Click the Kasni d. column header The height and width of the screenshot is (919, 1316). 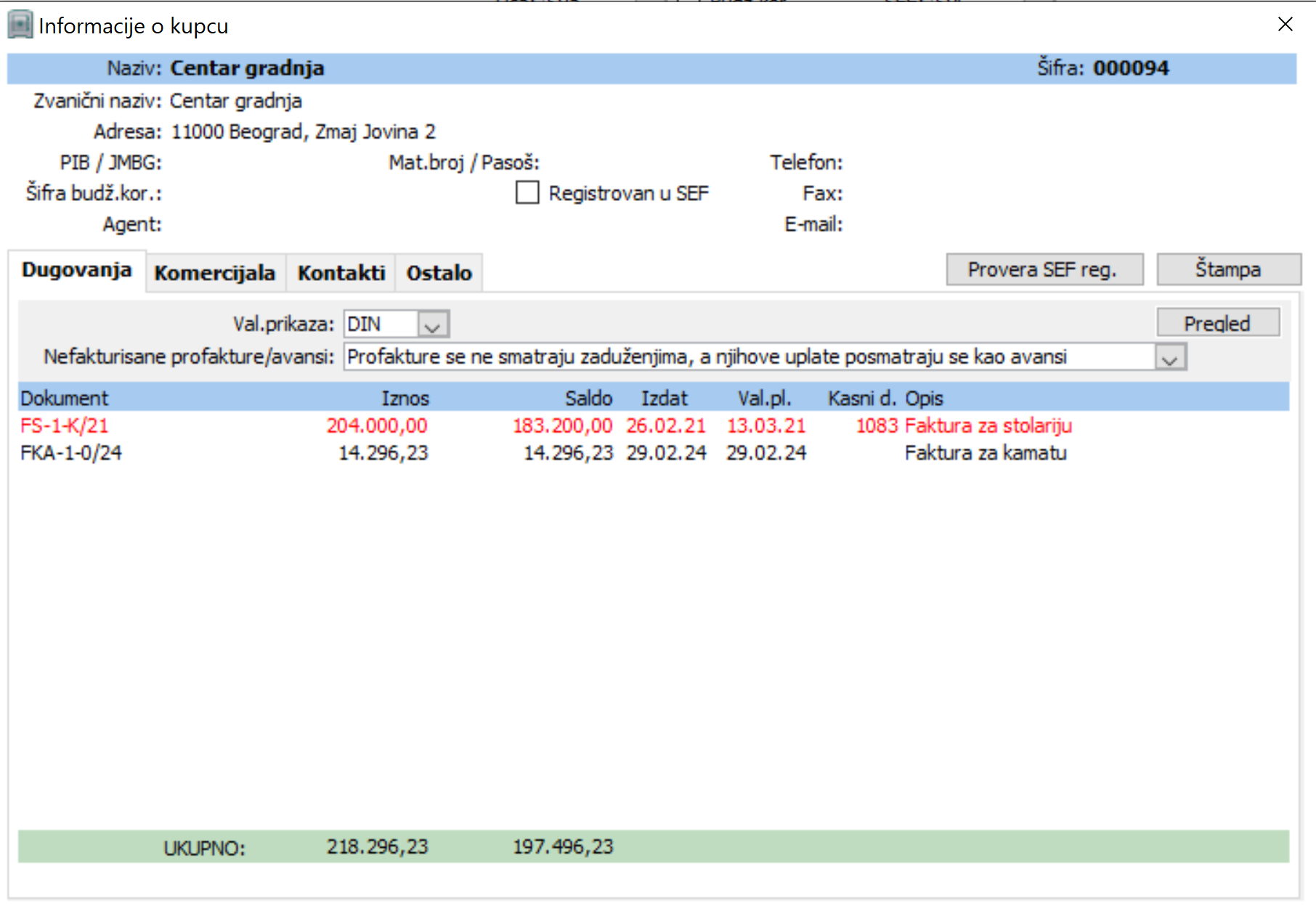(x=861, y=399)
